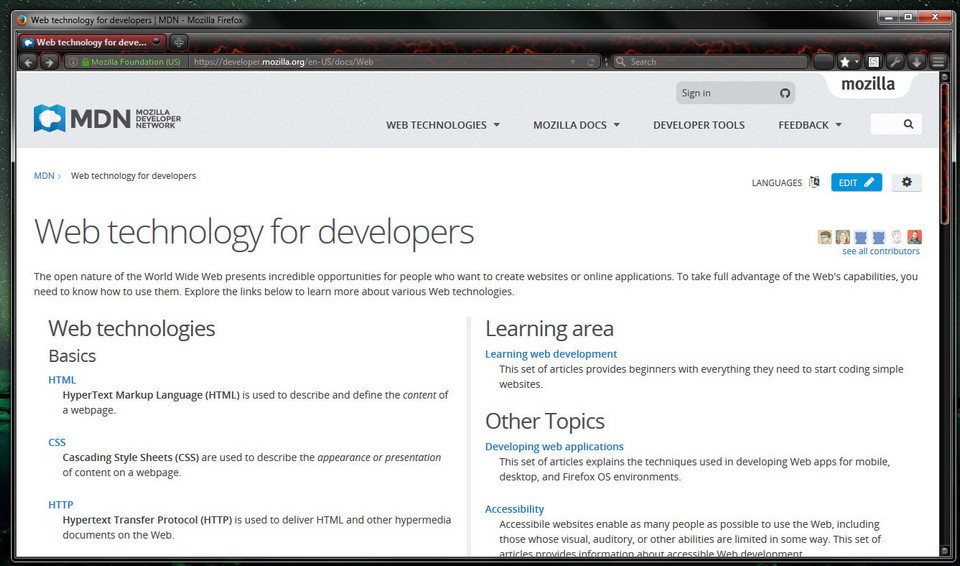The height and width of the screenshot is (566, 960).
Task: Click the pencil icon in Edit button
Action: tap(869, 182)
